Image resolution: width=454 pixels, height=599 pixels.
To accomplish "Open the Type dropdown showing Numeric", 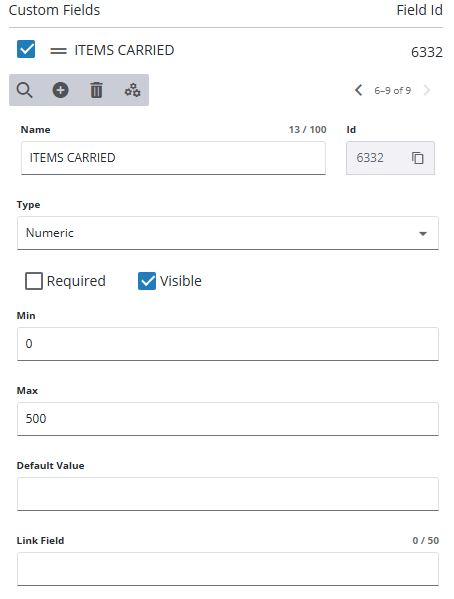I will click(228, 233).
